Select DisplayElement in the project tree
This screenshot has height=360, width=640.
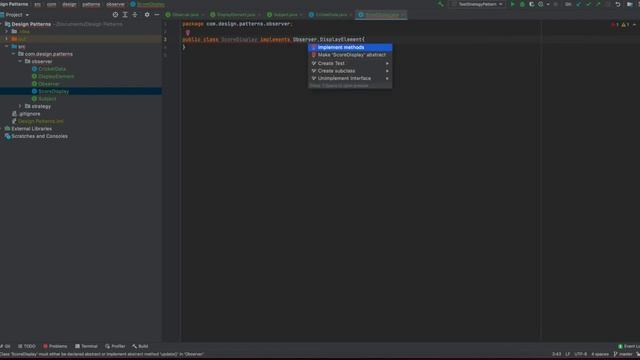pyautogui.click(x=56, y=76)
